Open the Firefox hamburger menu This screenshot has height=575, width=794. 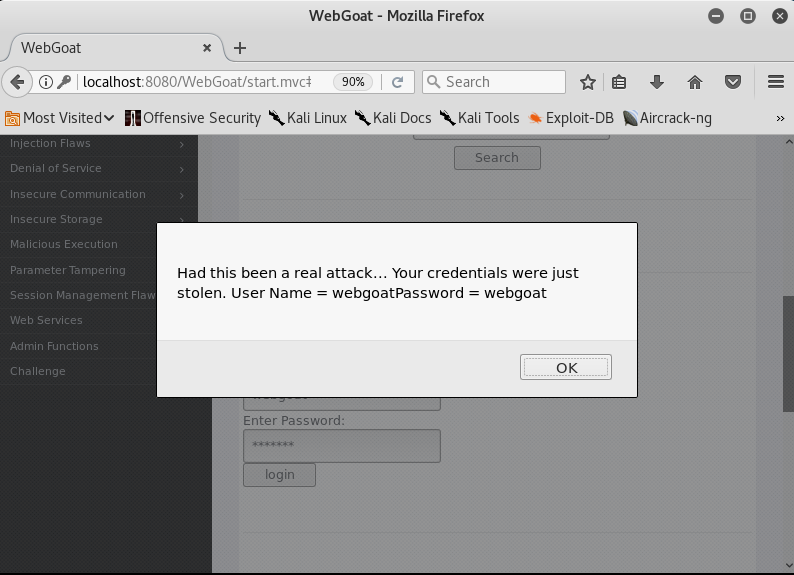click(776, 82)
